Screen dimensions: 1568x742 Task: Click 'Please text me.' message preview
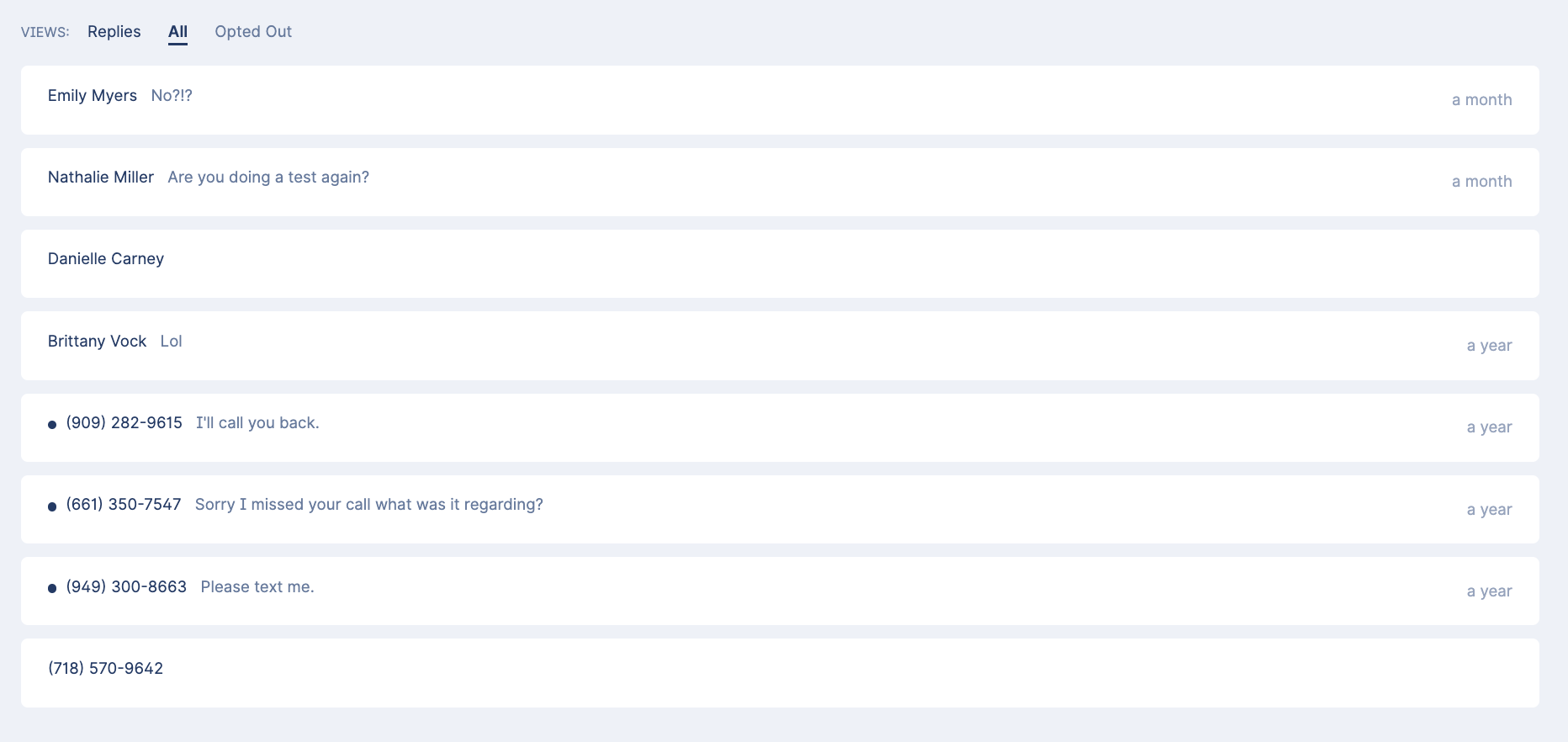tap(257, 587)
